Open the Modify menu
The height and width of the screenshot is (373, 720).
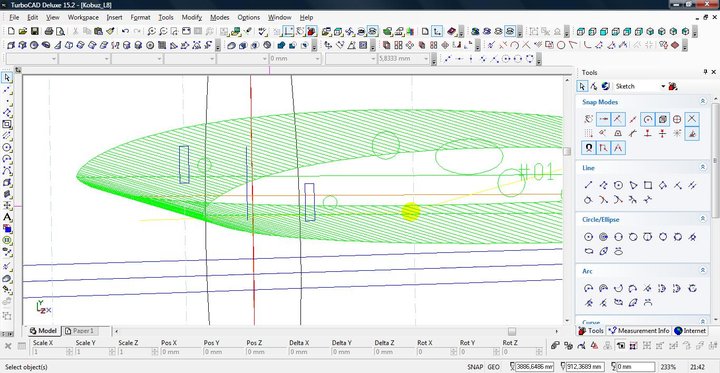pyautogui.click(x=191, y=17)
